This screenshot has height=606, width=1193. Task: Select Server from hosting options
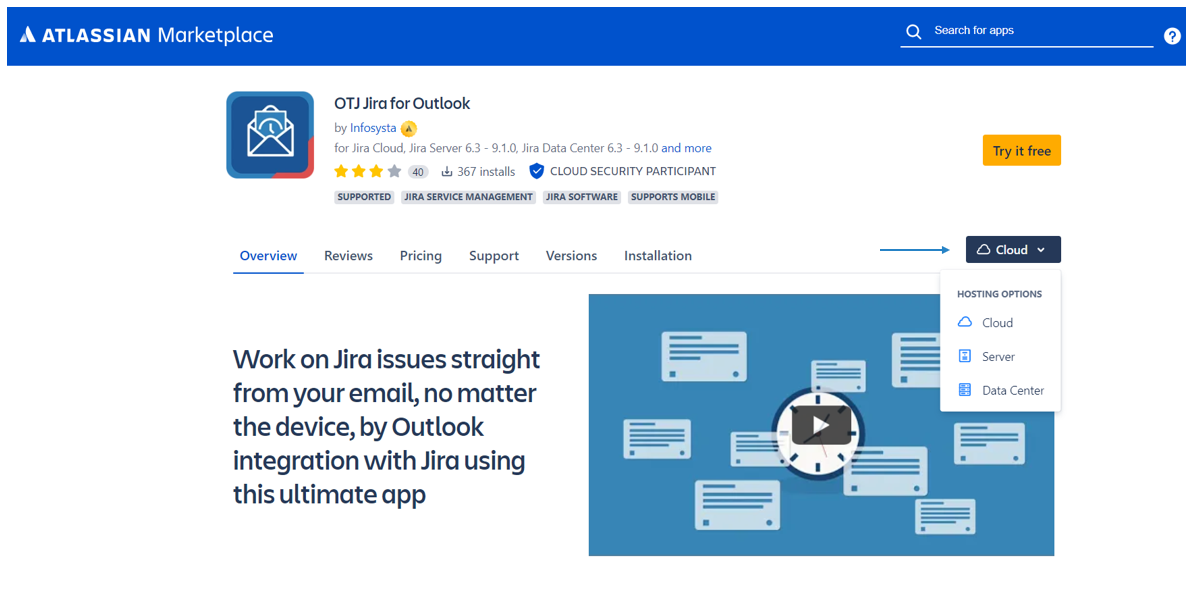(x=1000, y=356)
